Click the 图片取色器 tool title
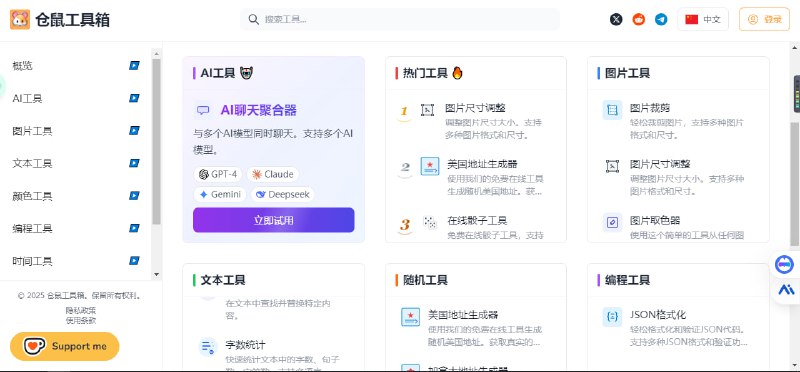The image size is (800, 372). (655, 220)
